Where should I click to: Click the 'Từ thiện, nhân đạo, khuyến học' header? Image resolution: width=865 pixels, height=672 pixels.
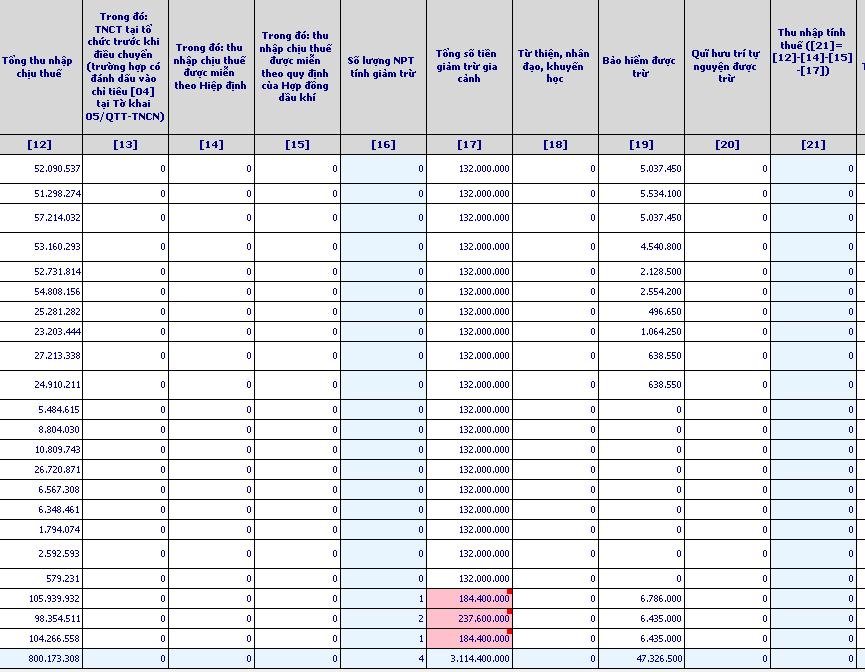(555, 66)
